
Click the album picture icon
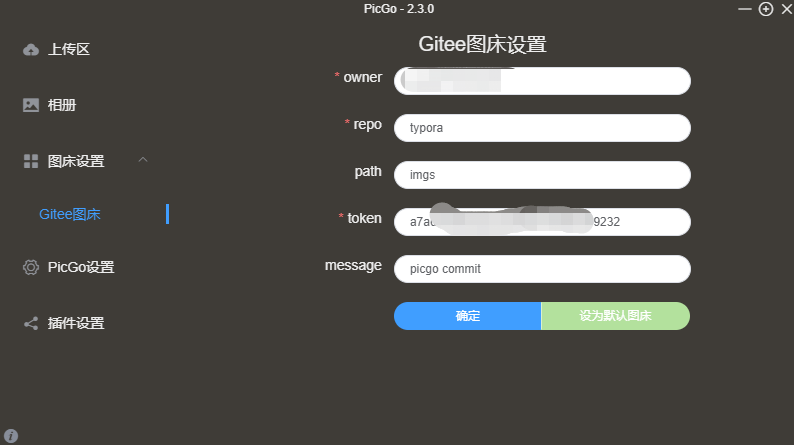coord(31,105)
